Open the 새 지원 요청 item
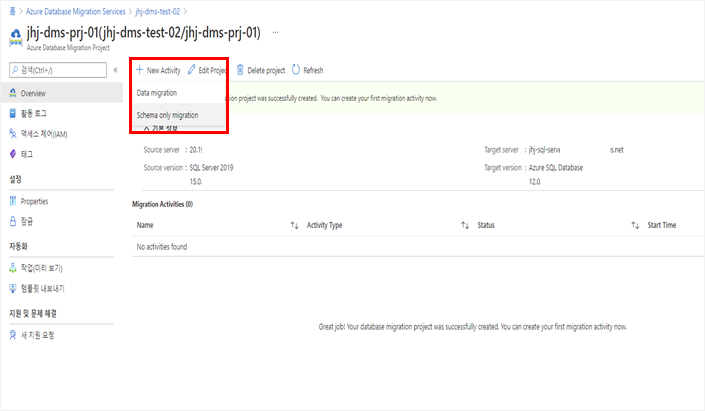This screenshot has width=705, height=411. (x=61, y=335)
